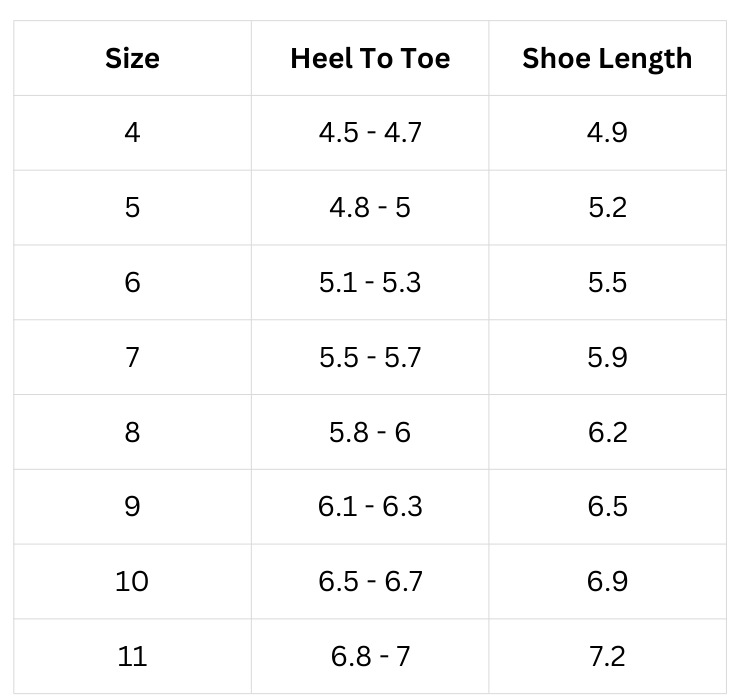740x700 pixels.
Task: Click the 5.8 - 6 heel measurement
Action: [x=370, y=432]
